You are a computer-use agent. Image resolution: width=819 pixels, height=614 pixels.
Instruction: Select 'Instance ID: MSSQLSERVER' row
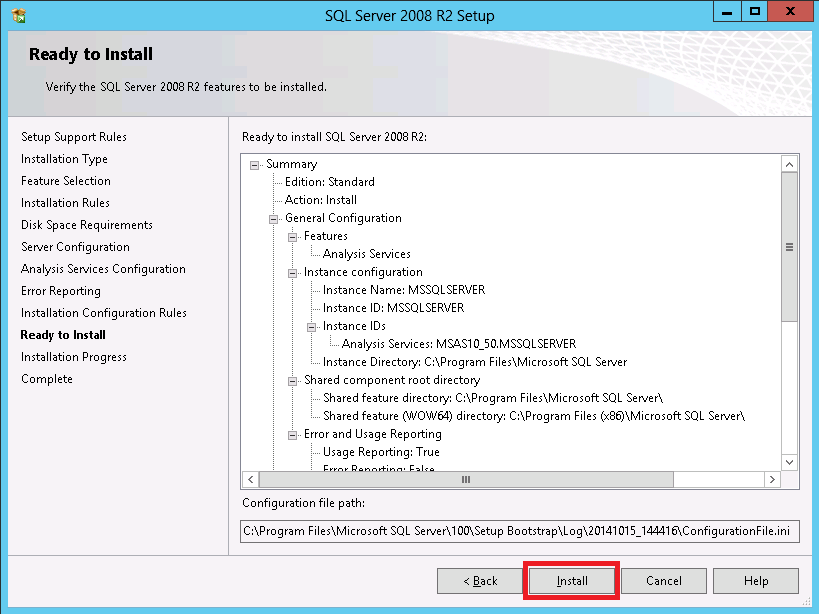393,308
